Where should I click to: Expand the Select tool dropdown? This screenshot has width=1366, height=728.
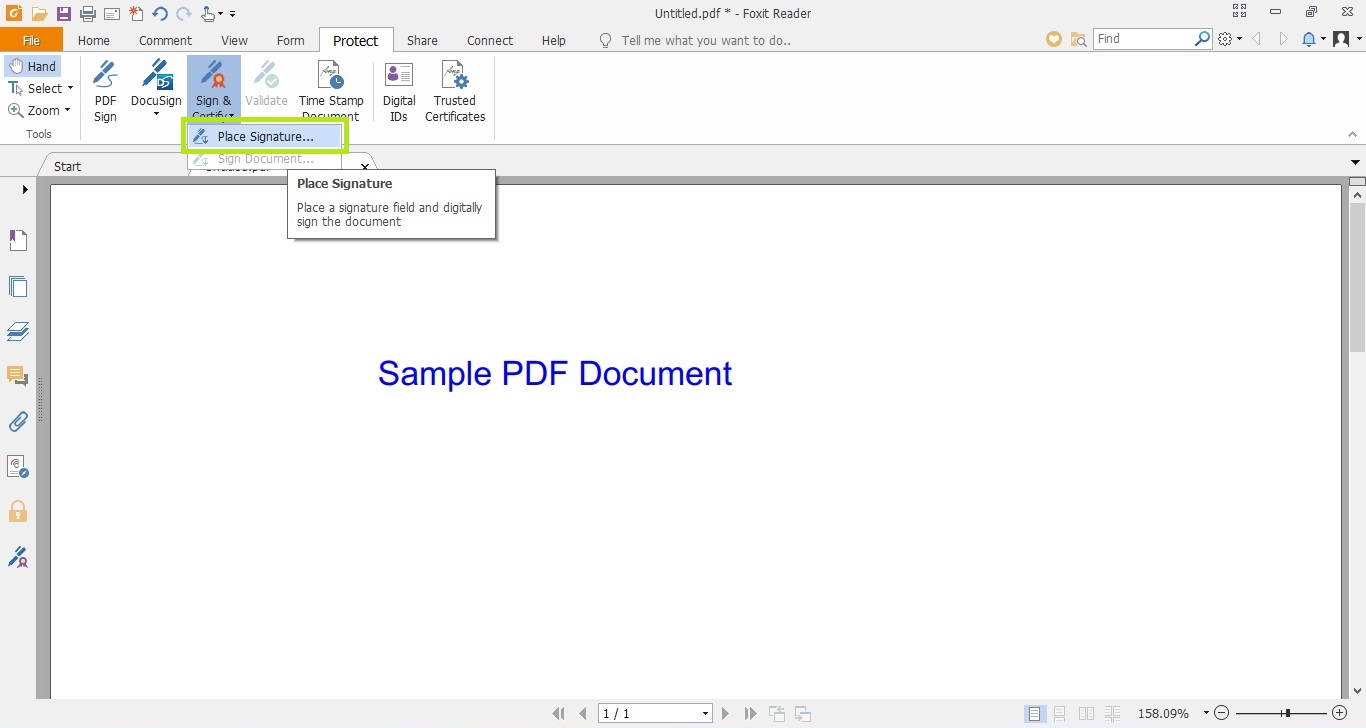point(70,89)
